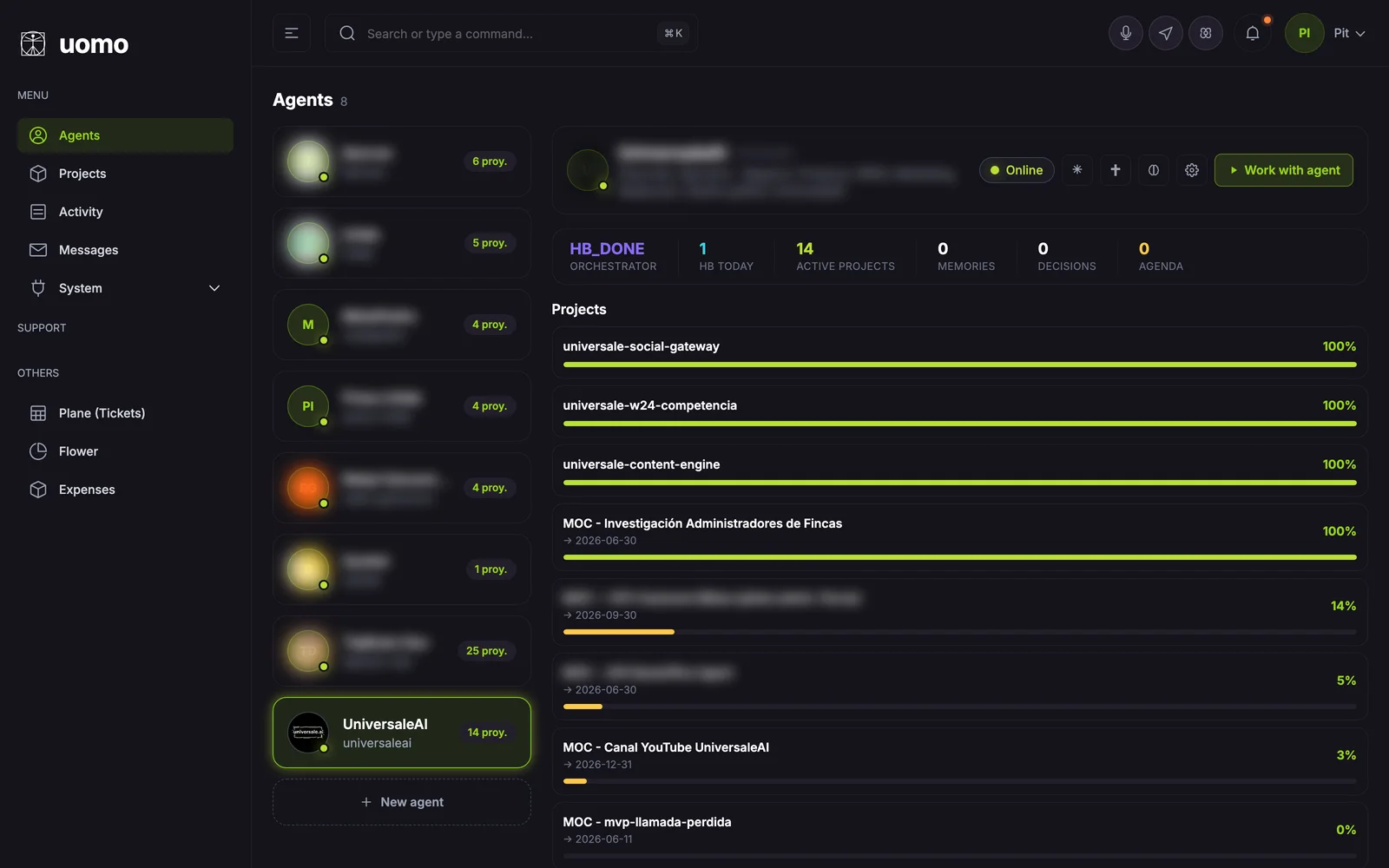Screen dimensions: 1389x868
Task: Select the agent card with 25 proy.
Action: coord(402,651)
